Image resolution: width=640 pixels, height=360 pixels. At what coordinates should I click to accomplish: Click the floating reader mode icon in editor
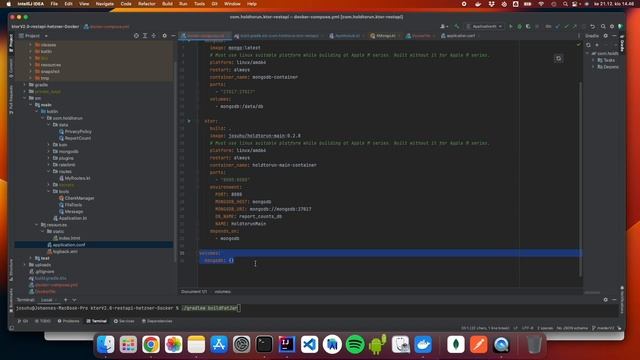[x=558, y=58]
